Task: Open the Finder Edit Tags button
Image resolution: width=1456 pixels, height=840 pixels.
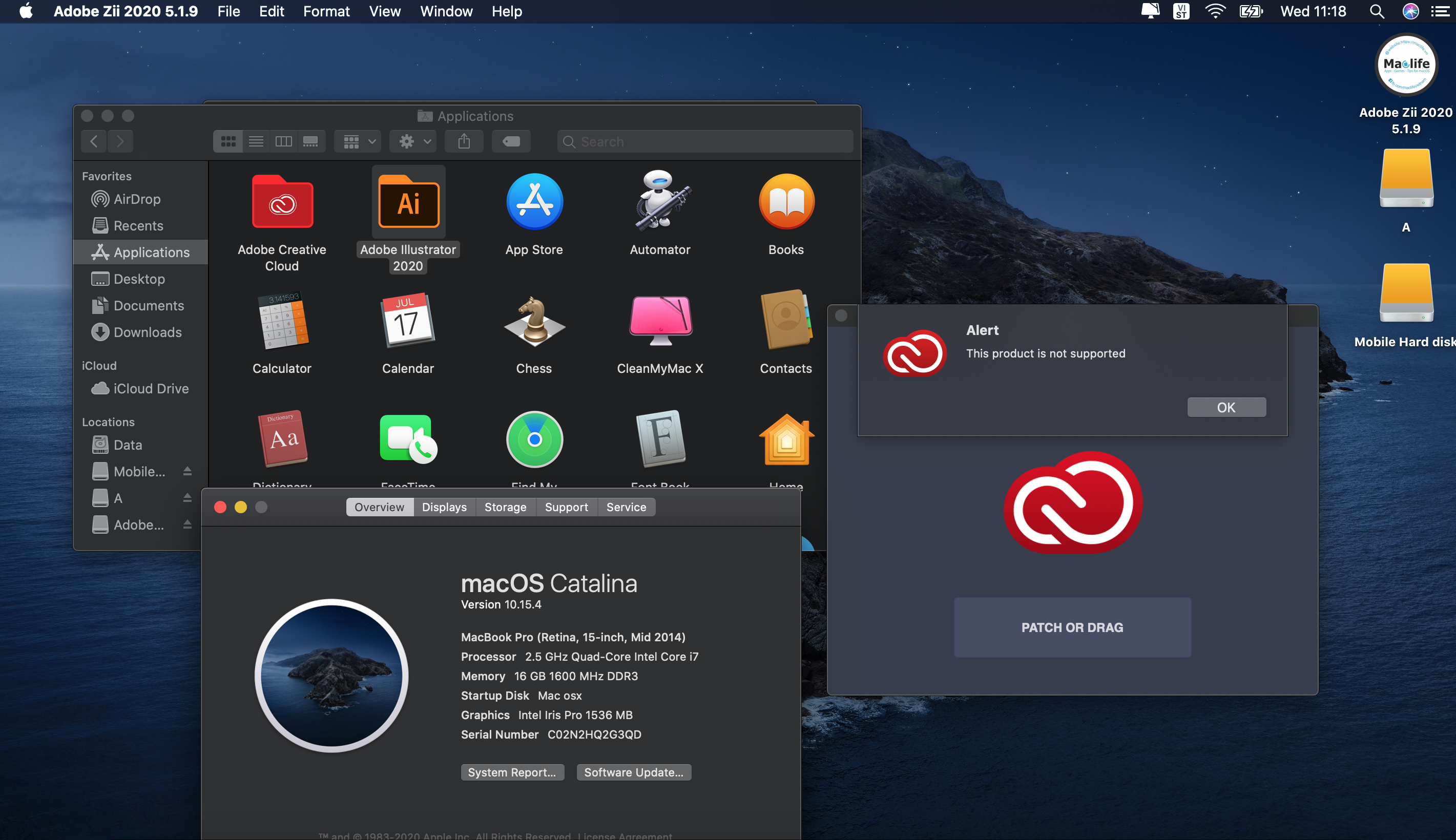Action: click(x=511, y=141)
